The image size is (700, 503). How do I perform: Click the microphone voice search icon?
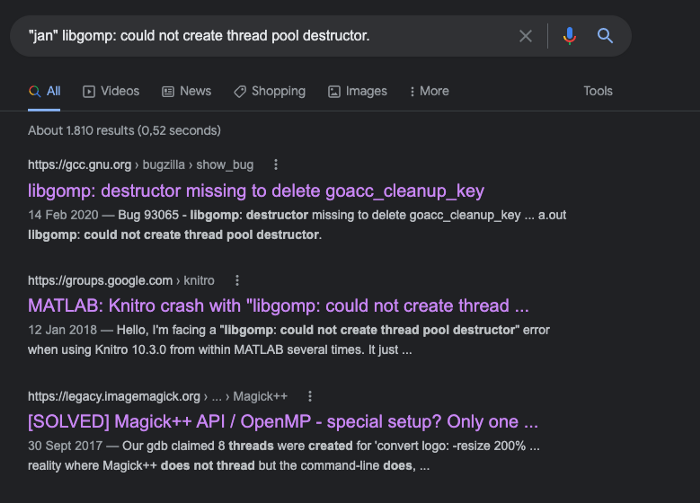click(569, 36)
